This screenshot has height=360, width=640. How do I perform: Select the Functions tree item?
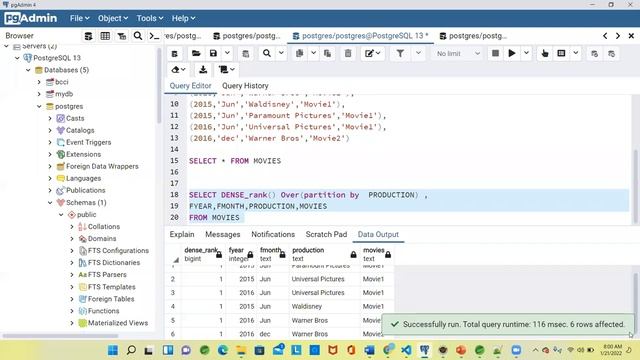pyautogui.click(x=104, y=311)
